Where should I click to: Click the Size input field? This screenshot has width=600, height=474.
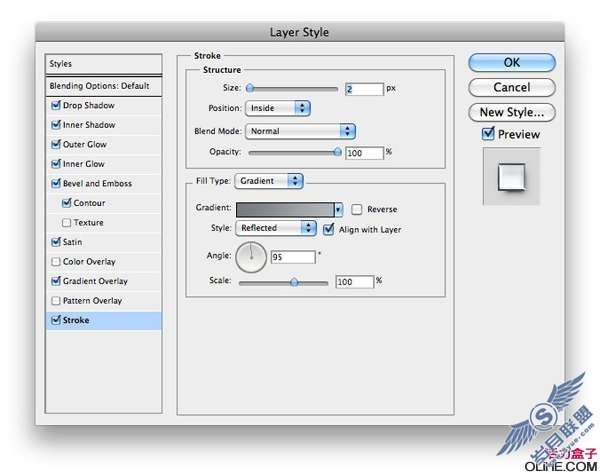coord(364,89)
